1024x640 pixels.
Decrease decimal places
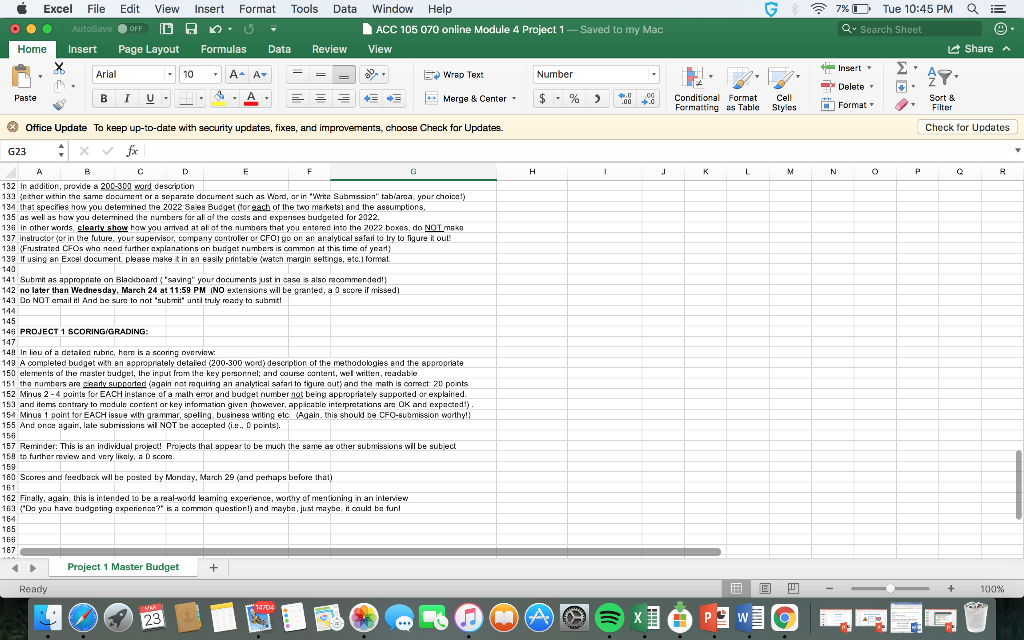tap(648, 99)
